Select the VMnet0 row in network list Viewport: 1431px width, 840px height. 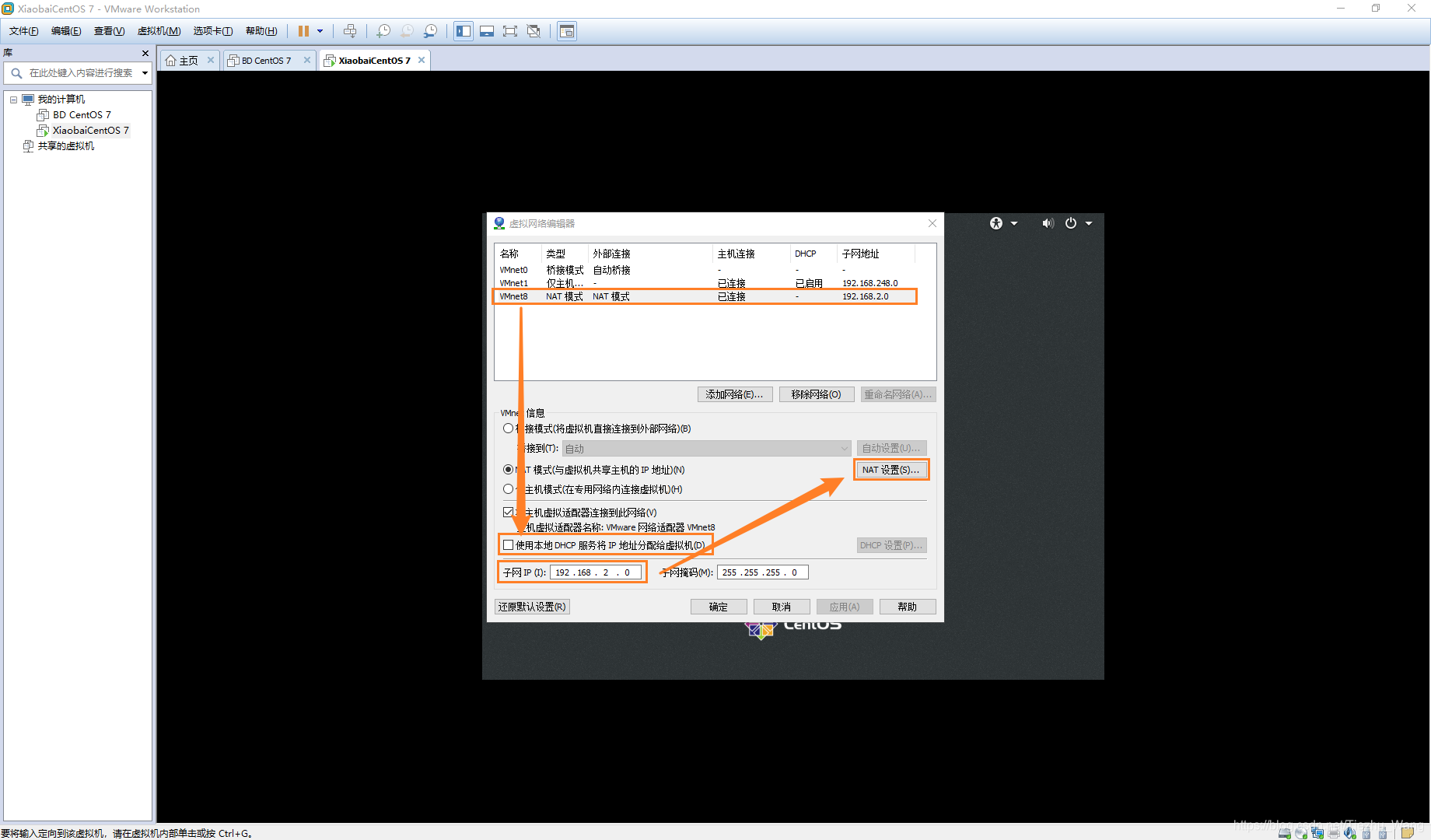(x=705, y=270)
